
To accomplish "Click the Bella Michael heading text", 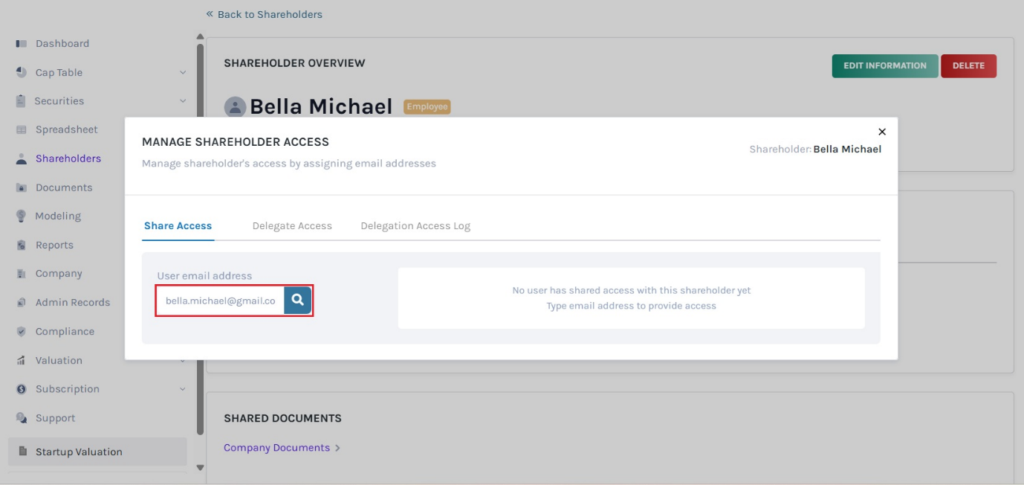I will click(321, 107).
